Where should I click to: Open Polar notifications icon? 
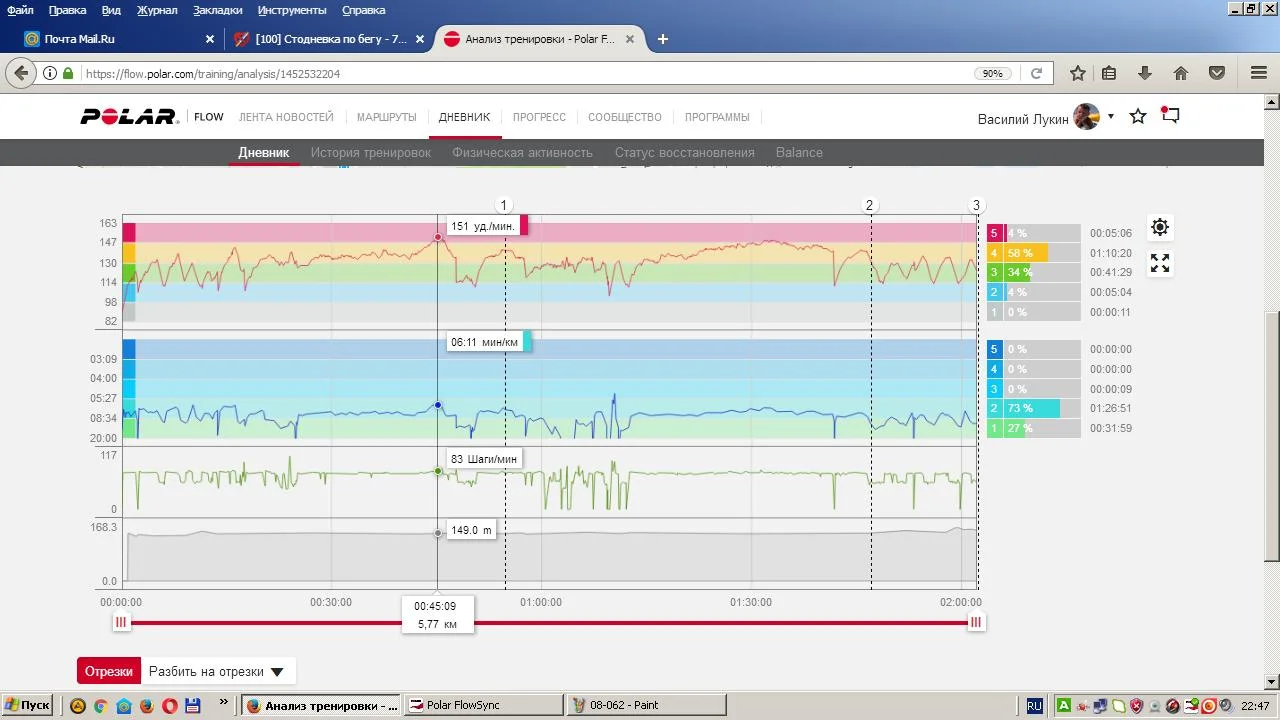(x=1170, y=116)
